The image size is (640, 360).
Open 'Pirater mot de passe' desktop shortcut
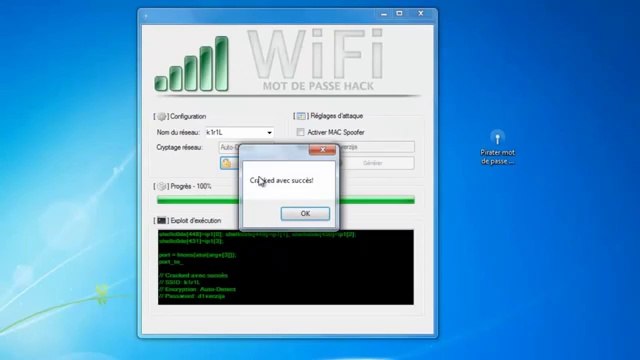[498, 147]
